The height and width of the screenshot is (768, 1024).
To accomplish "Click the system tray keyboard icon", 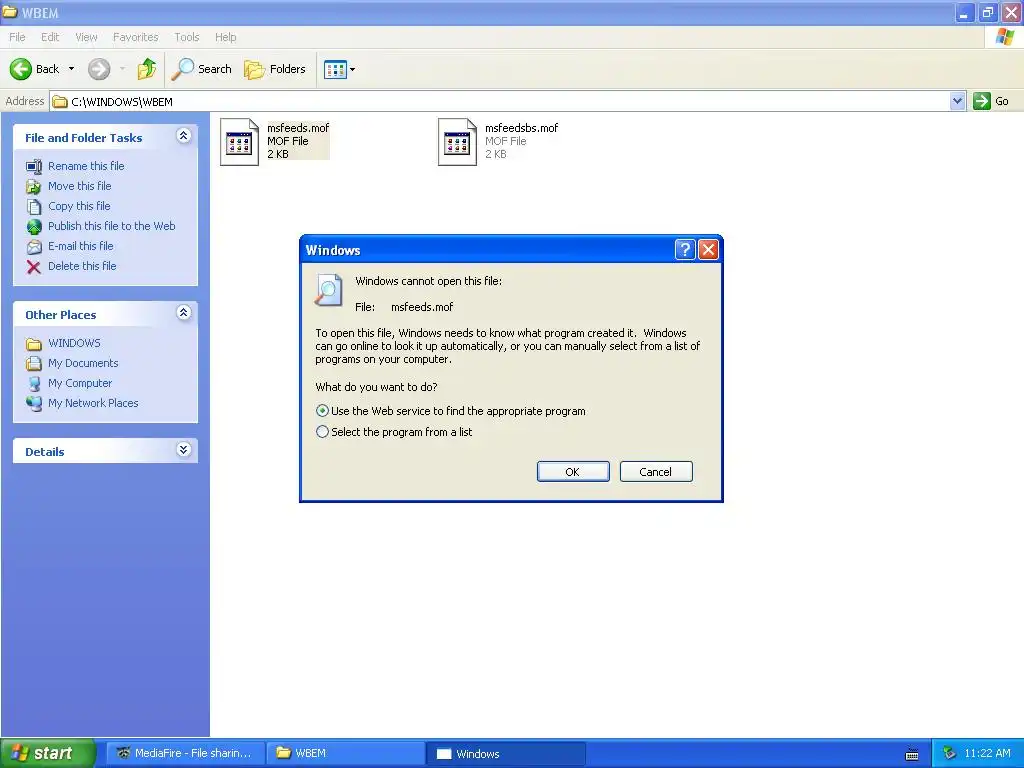I will pyautogui.click(x=912, y=754).
